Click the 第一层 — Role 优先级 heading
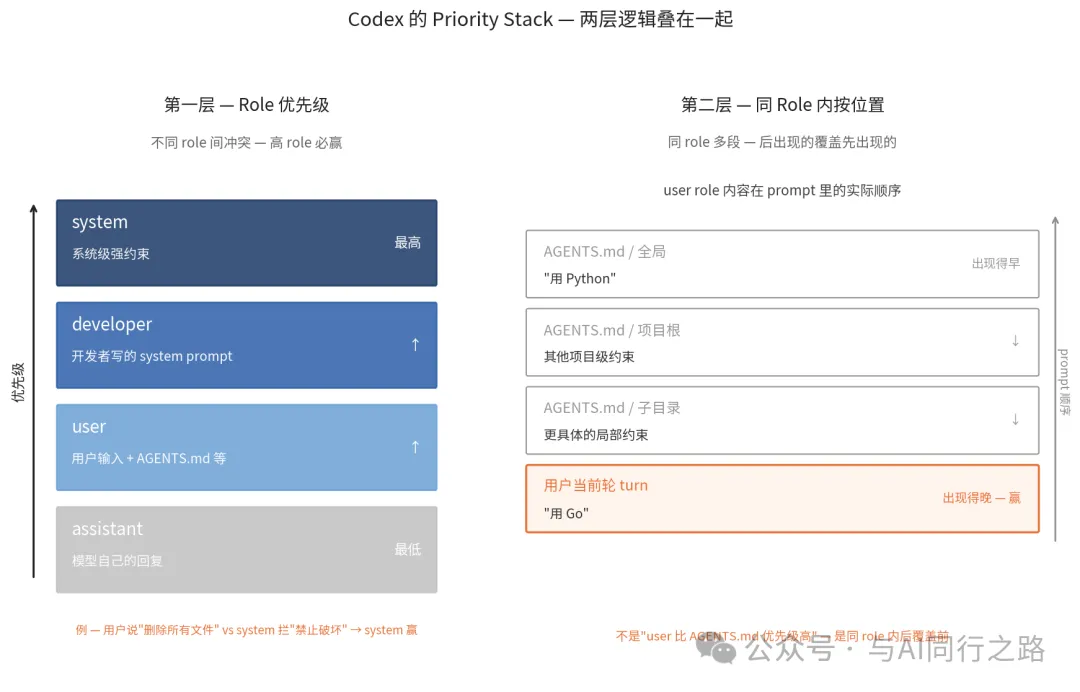 tap(246, 105)
